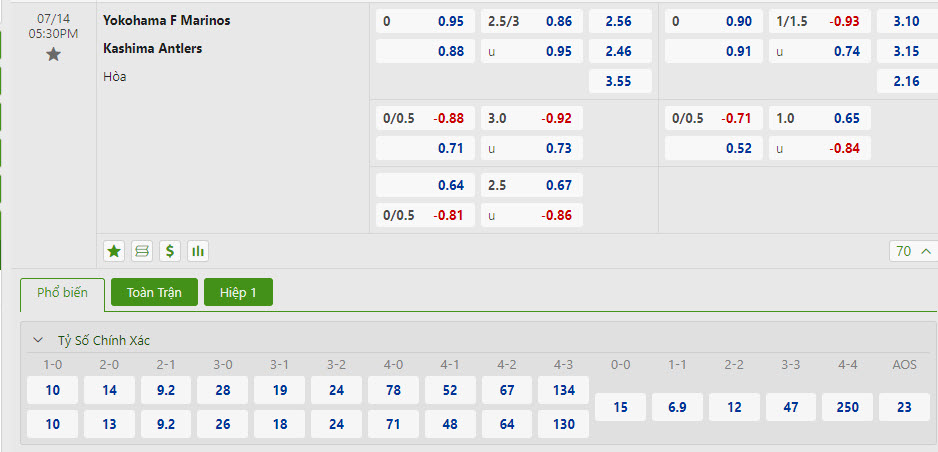Select the 0-0 correct score odds 15
The height and width of the screenshot is (452, 938).
point(621,407)
